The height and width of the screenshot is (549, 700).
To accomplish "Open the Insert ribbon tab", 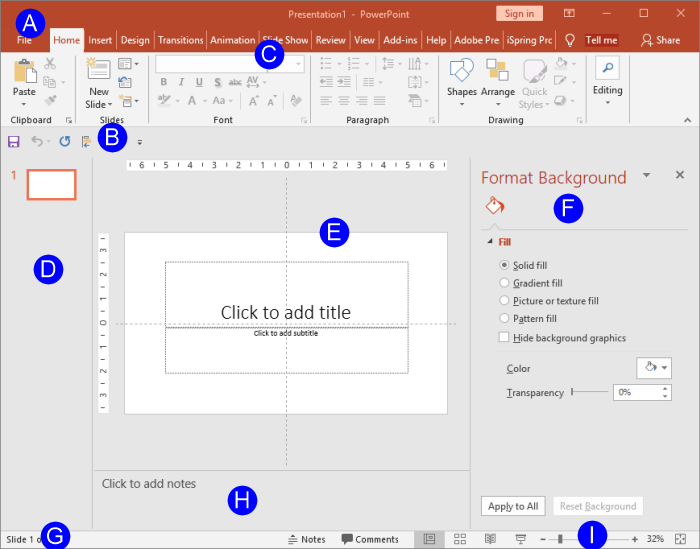I will 100,40.
